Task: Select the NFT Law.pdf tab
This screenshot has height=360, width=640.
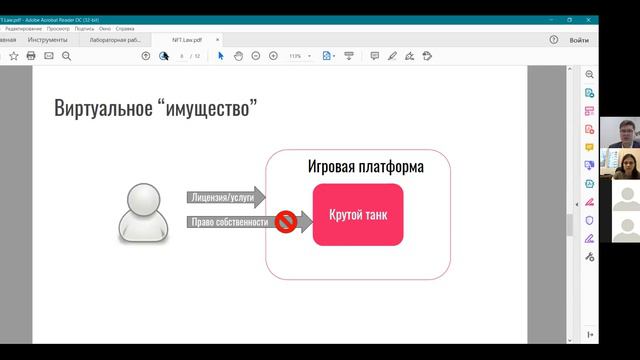Action: (187, 40)
